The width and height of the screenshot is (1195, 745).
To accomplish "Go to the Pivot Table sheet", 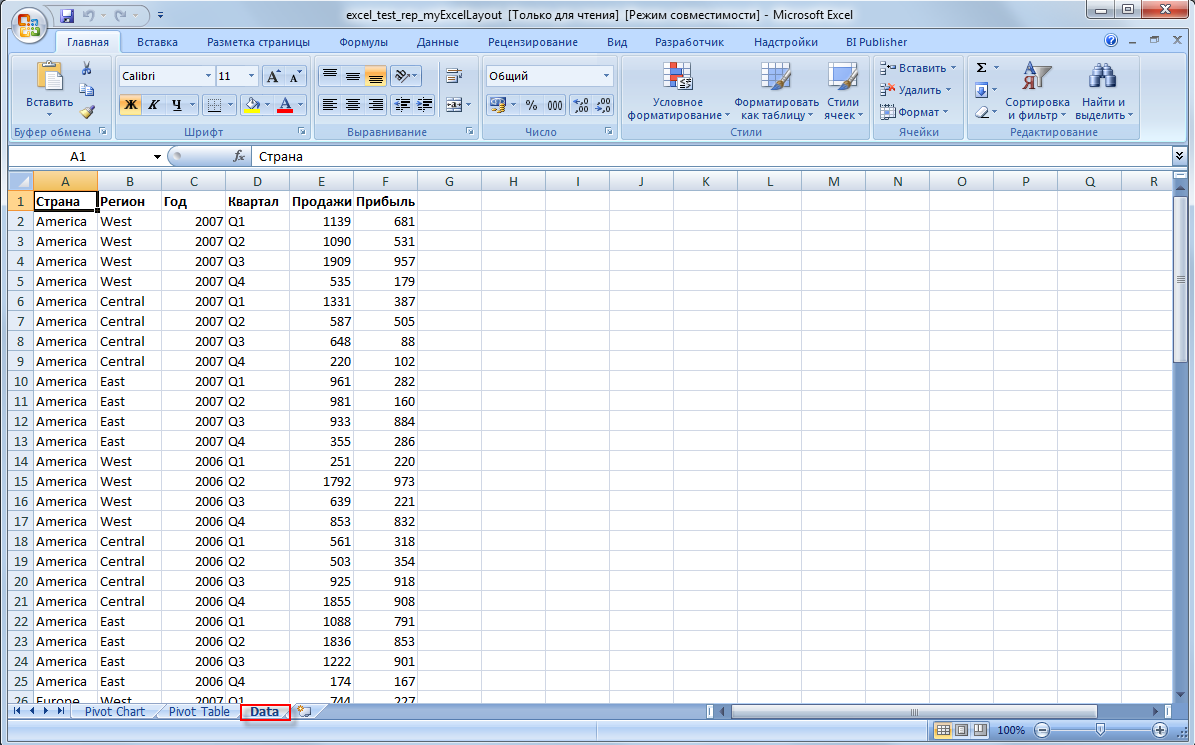I will 199,711.
